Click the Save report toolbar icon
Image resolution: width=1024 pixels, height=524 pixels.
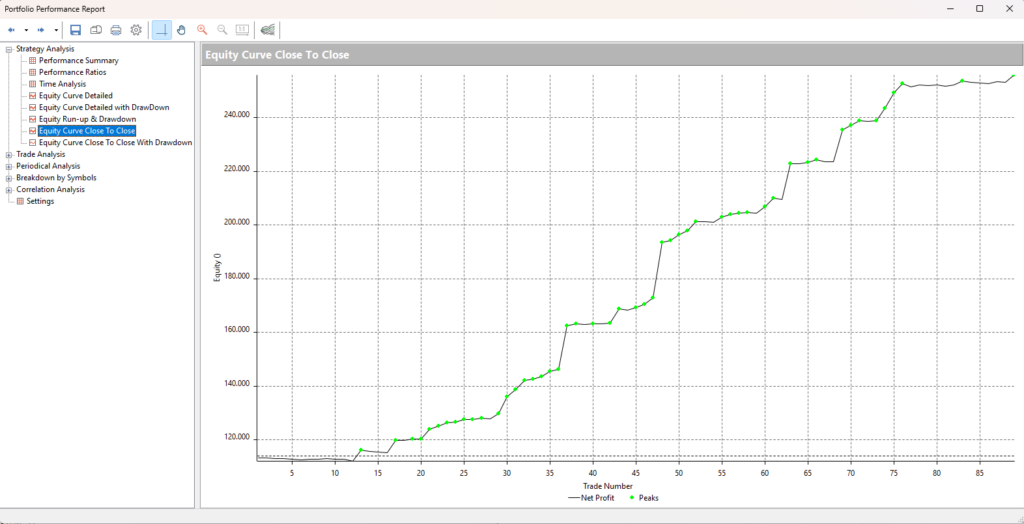75,30
